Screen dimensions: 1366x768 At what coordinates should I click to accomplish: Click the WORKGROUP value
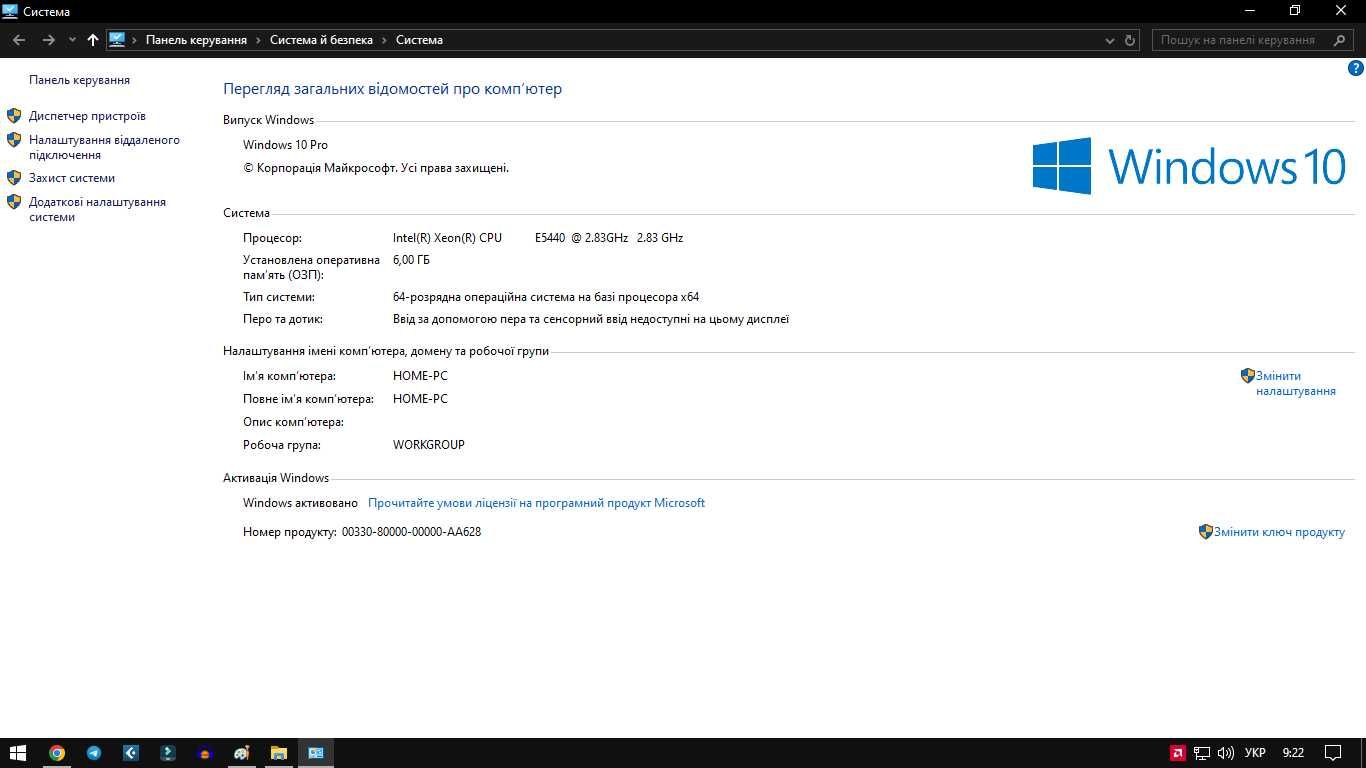tap(429, 445)
